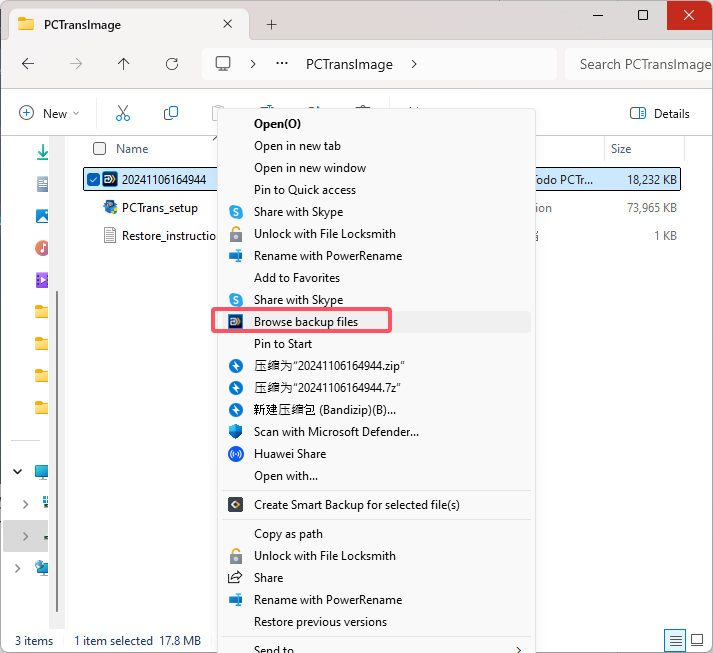
Task: Open the New dropdown menu
Action: tap(49, 113)
